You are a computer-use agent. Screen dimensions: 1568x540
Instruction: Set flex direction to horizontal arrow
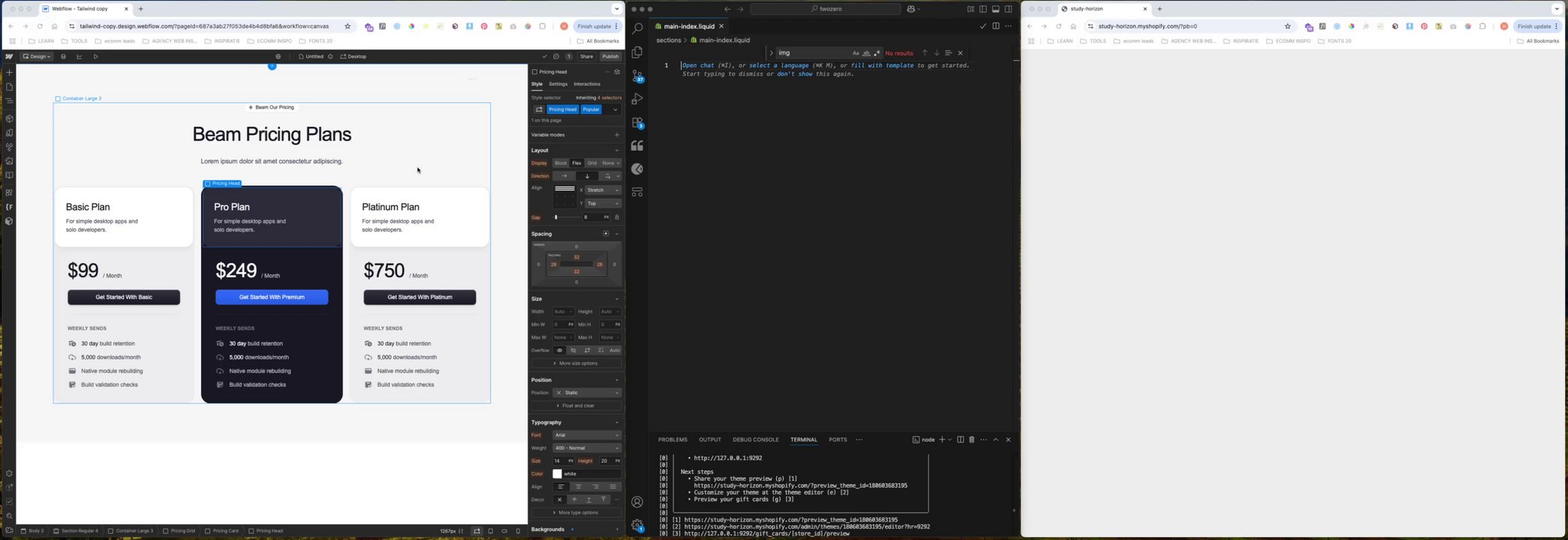pyautogui.click(x=565, y=176)
